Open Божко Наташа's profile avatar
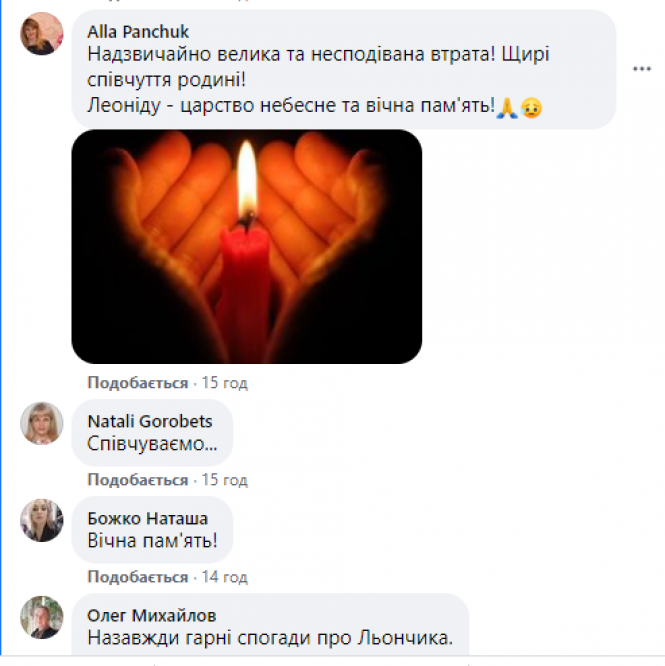 [x=42, y=520]
